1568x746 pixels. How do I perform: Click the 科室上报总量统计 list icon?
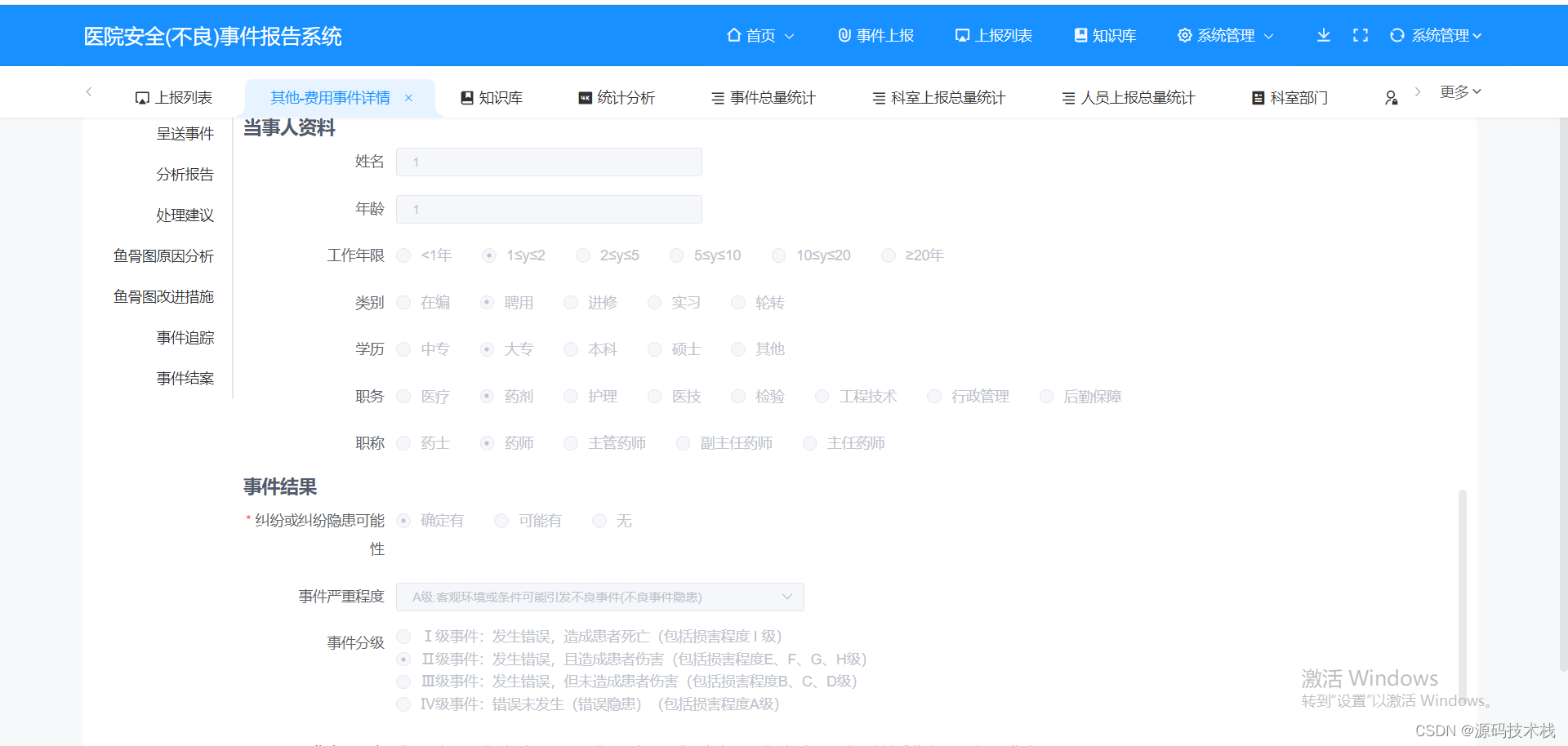point(879,98)
